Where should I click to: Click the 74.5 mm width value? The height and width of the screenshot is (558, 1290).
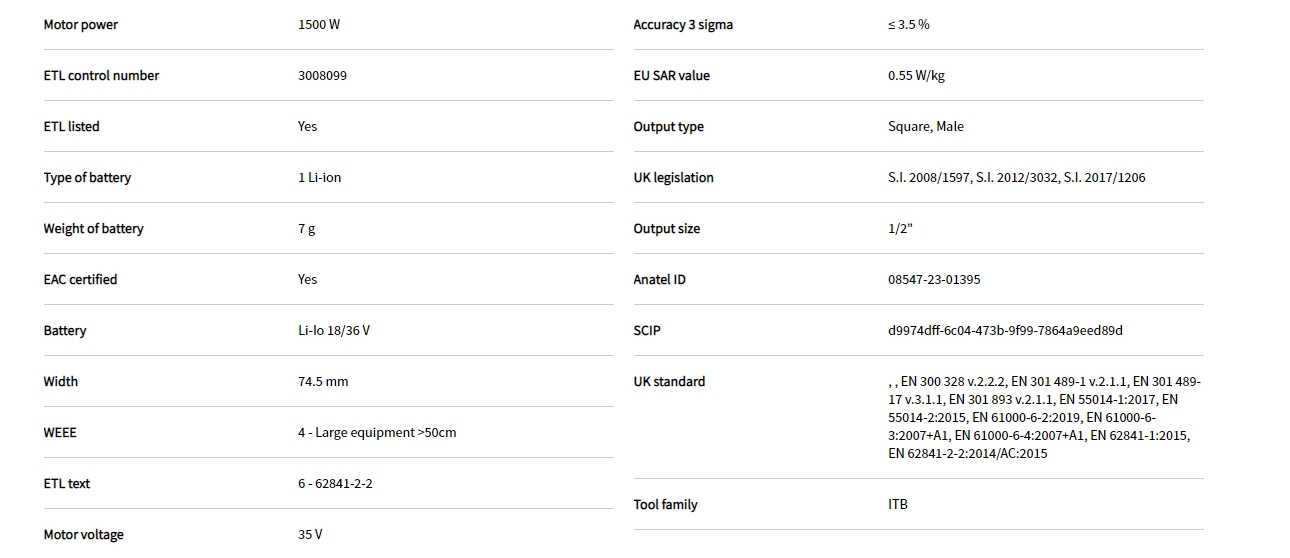tap(323, 382)
